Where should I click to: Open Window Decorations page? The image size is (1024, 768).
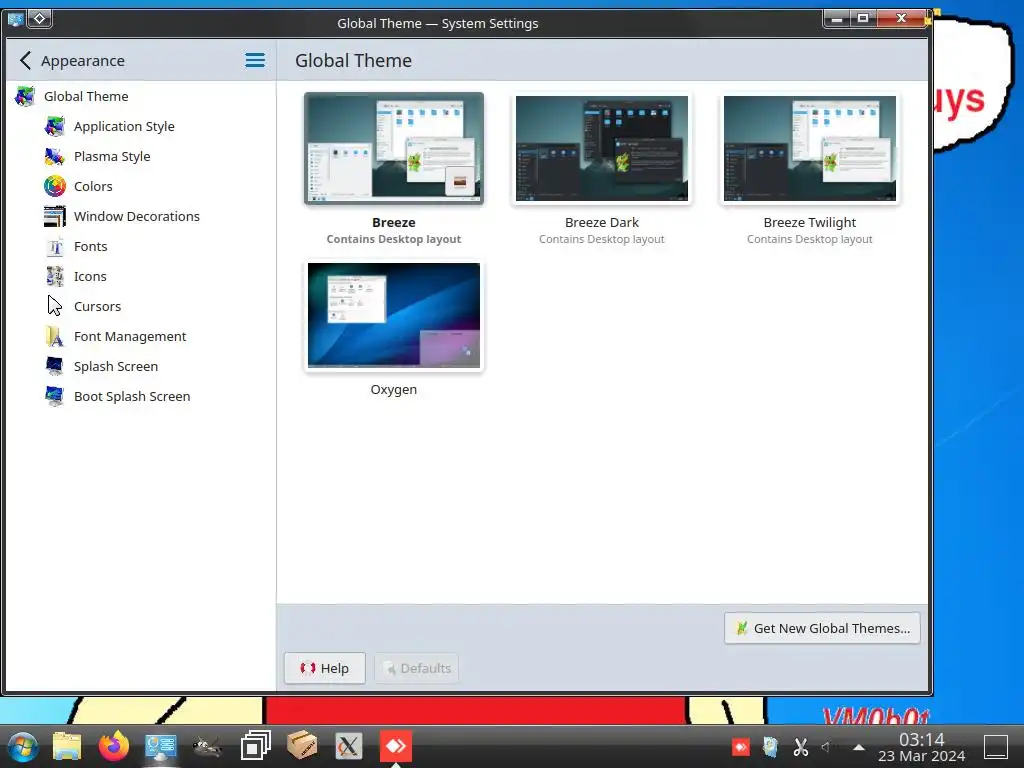pyautogui.click(x=136, y=216)
